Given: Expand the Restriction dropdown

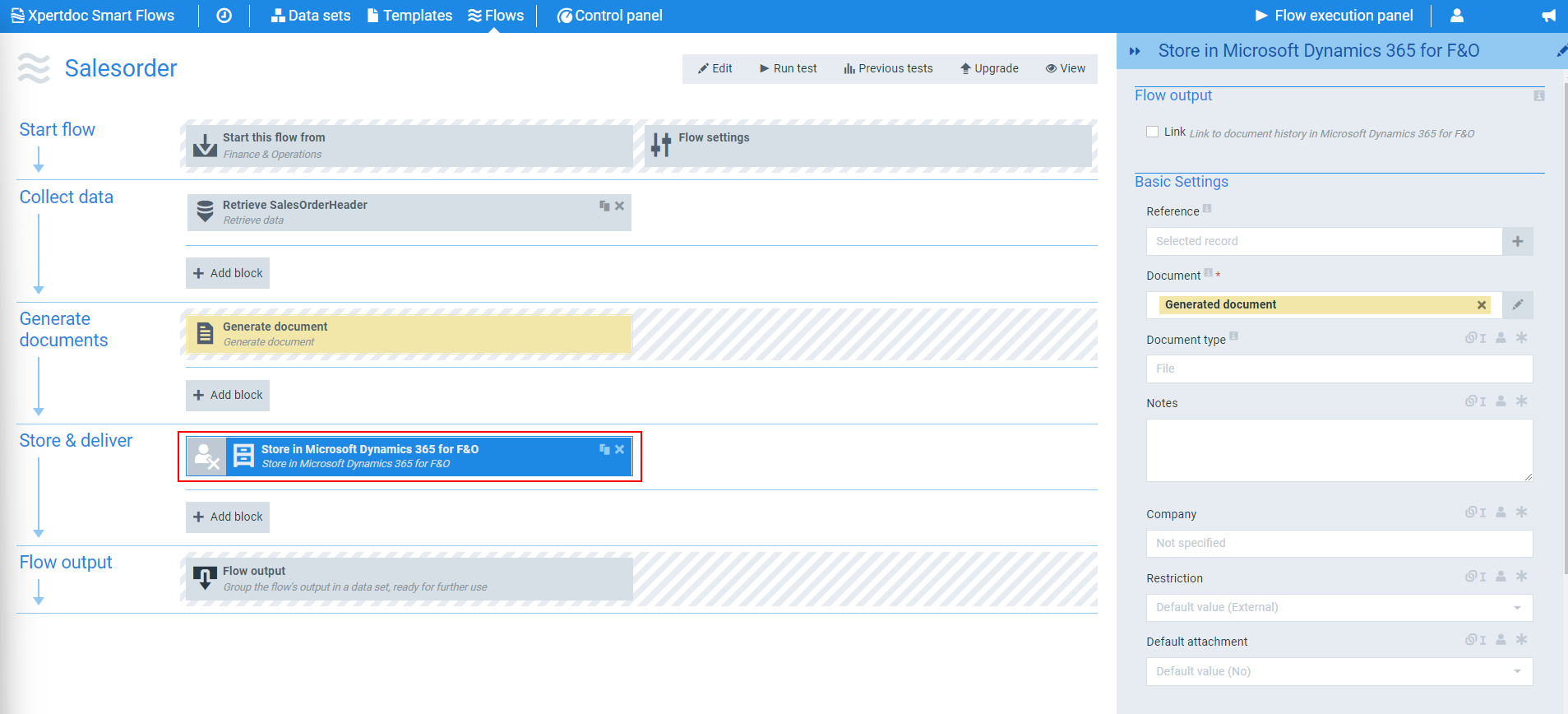Looking at the screenshot, I should [1339, 608].
